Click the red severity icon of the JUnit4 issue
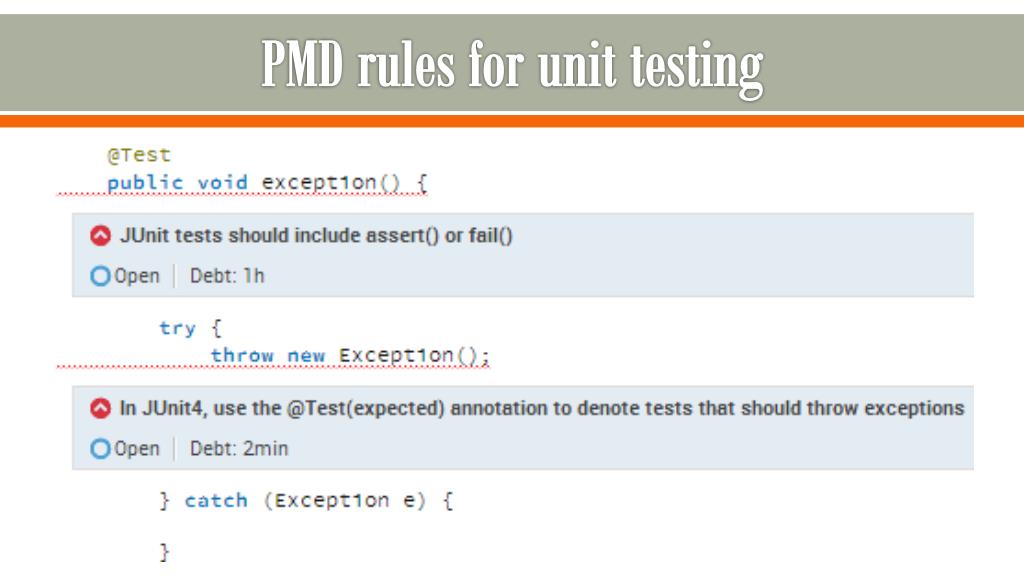The height and width of the screenshot is (576, 1024). 100,409
